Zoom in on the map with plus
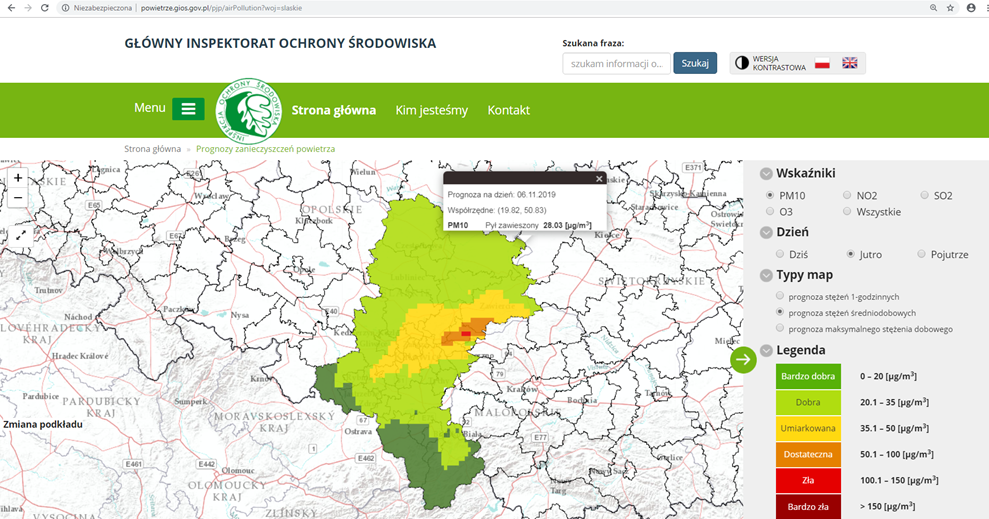The width and height of the screenshot is (989, 519). point(18,178)
